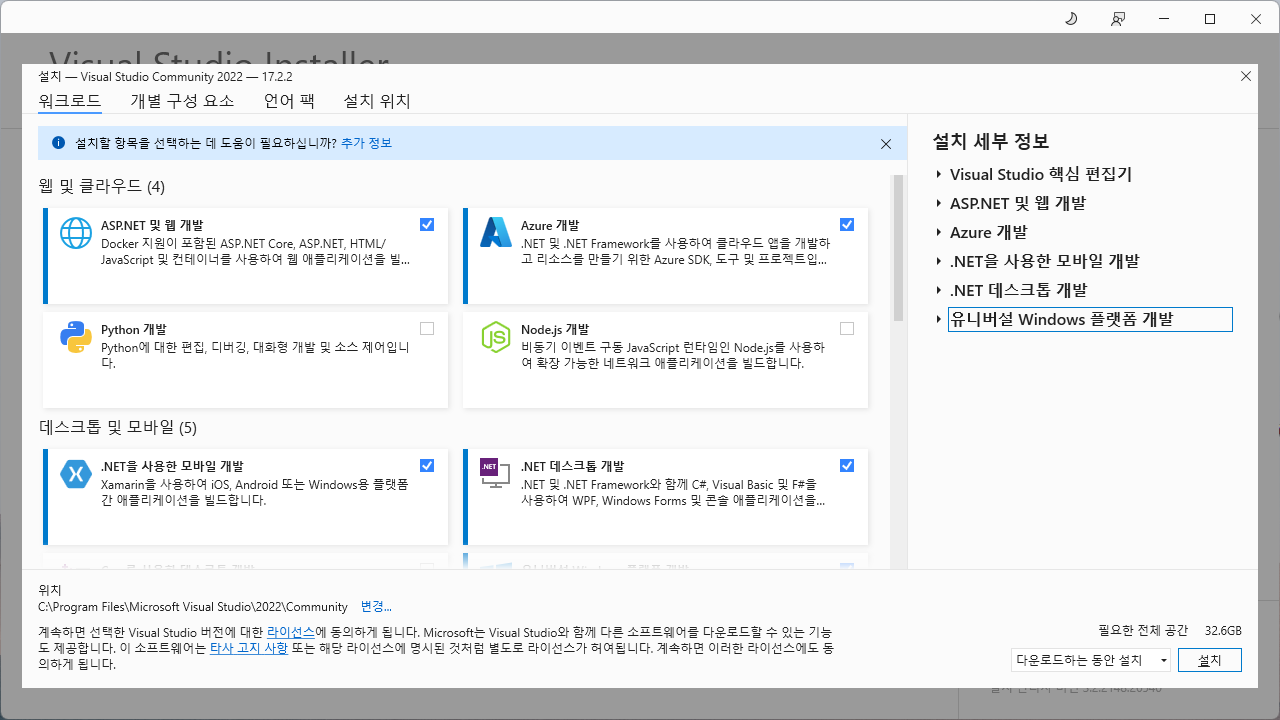Click the 32.6GB required space value
1280x720 pixels.
coord(1223,630)
